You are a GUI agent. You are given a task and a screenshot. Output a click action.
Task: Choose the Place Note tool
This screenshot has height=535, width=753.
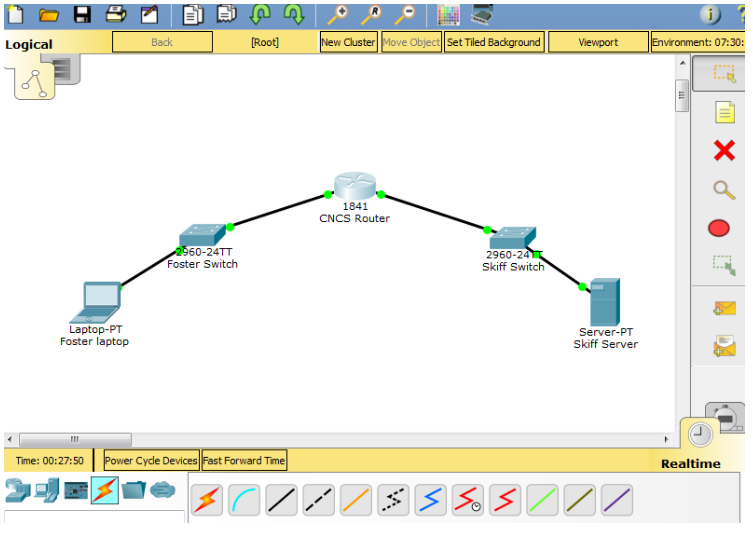pos(725,112)
